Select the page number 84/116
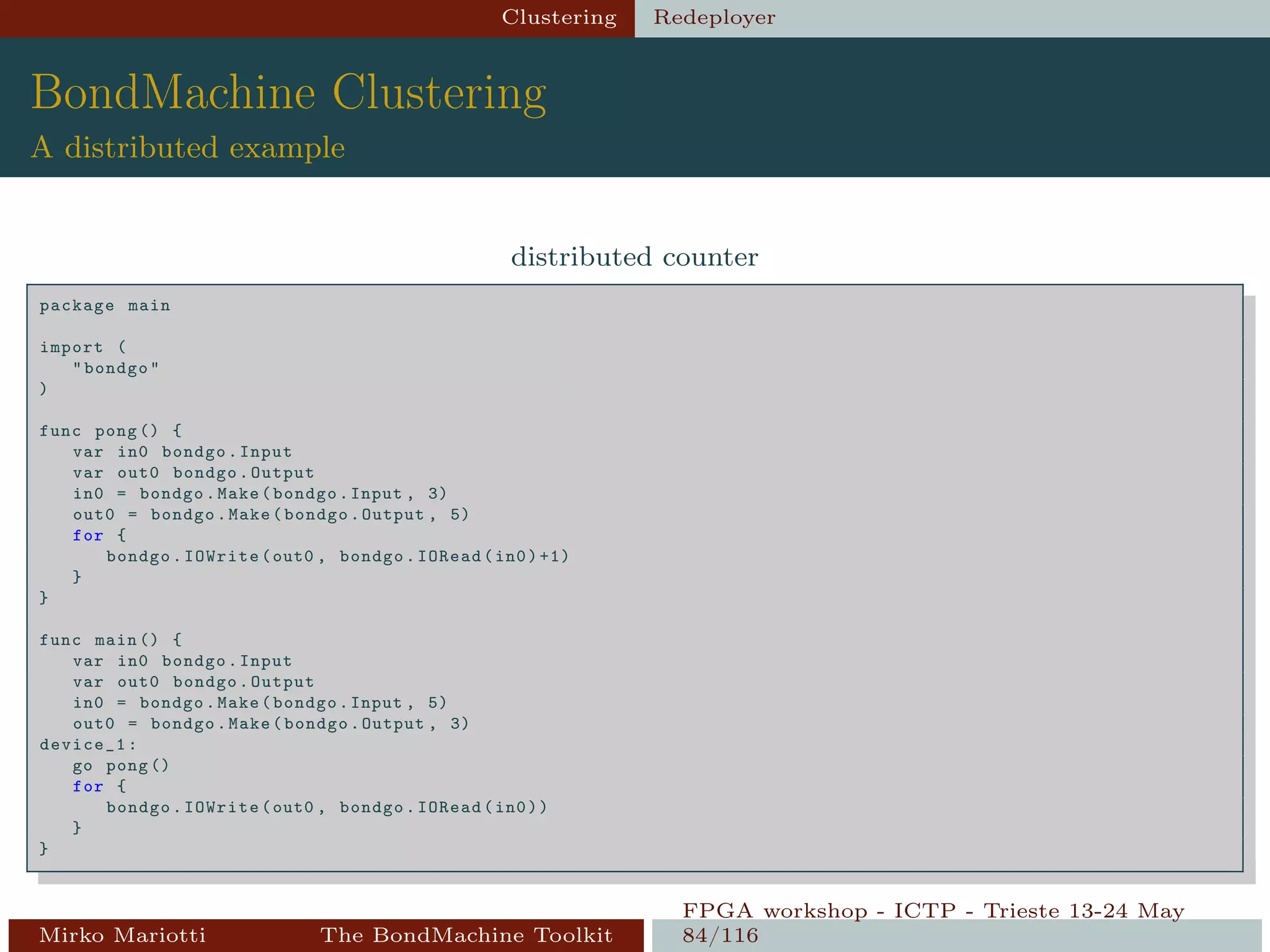 (x=721, y=935)
